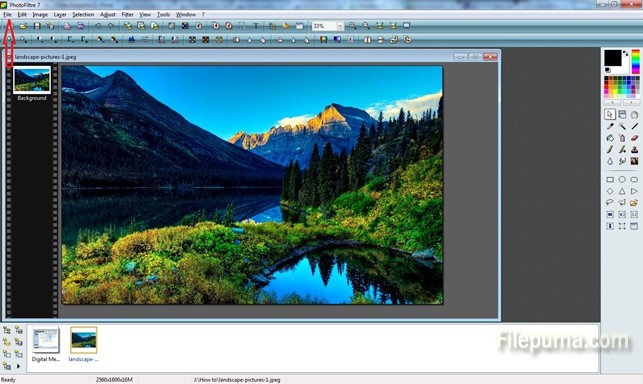Select the Line tool
The width and height of the screenshot is (643, 384).
pyautogui.click(x=634, y=126)
